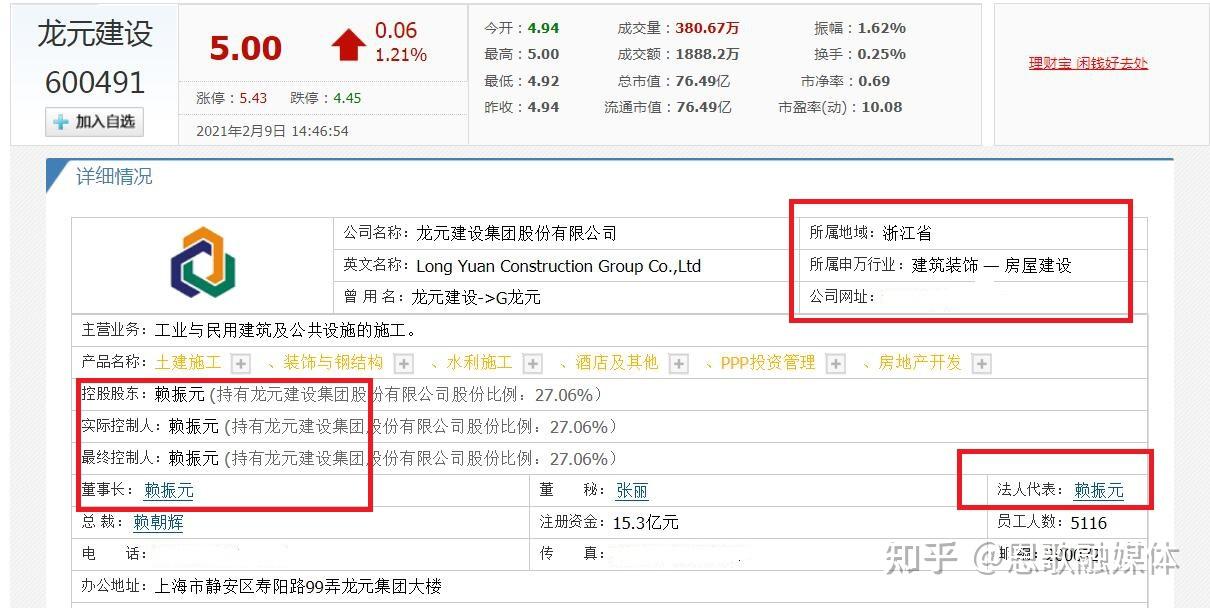Viewport: 1210px width, 608px height.
Task: Click the 员工人数 5116 value
Action: tap(1089, 522)
